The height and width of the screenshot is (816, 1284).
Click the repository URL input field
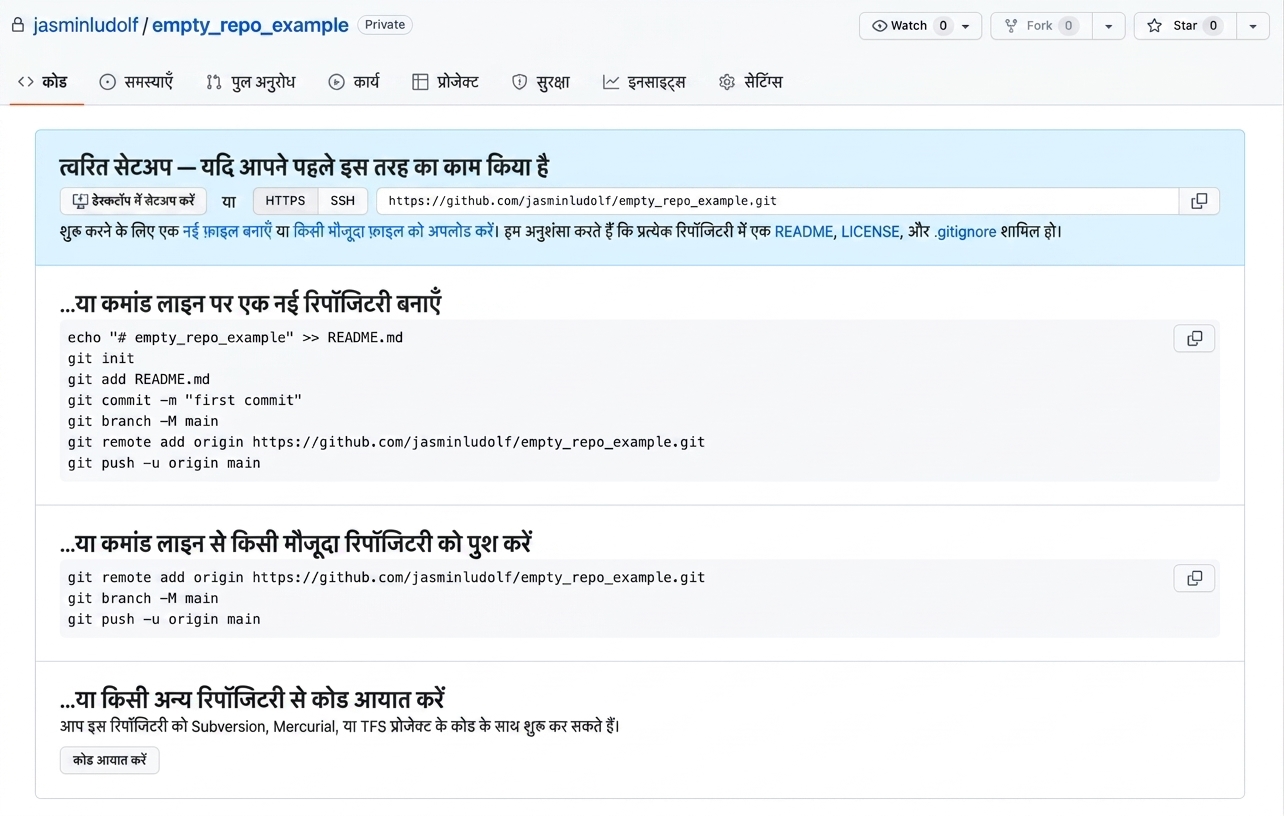(777, 201)
